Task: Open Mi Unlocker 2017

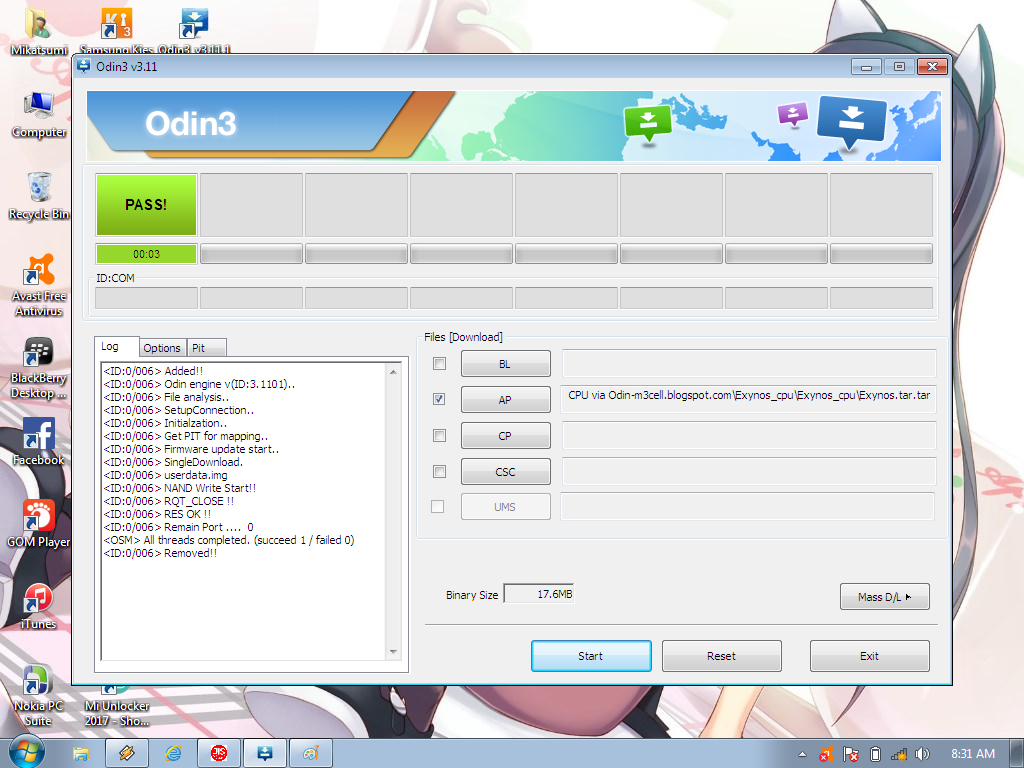Action: [114, 690]
